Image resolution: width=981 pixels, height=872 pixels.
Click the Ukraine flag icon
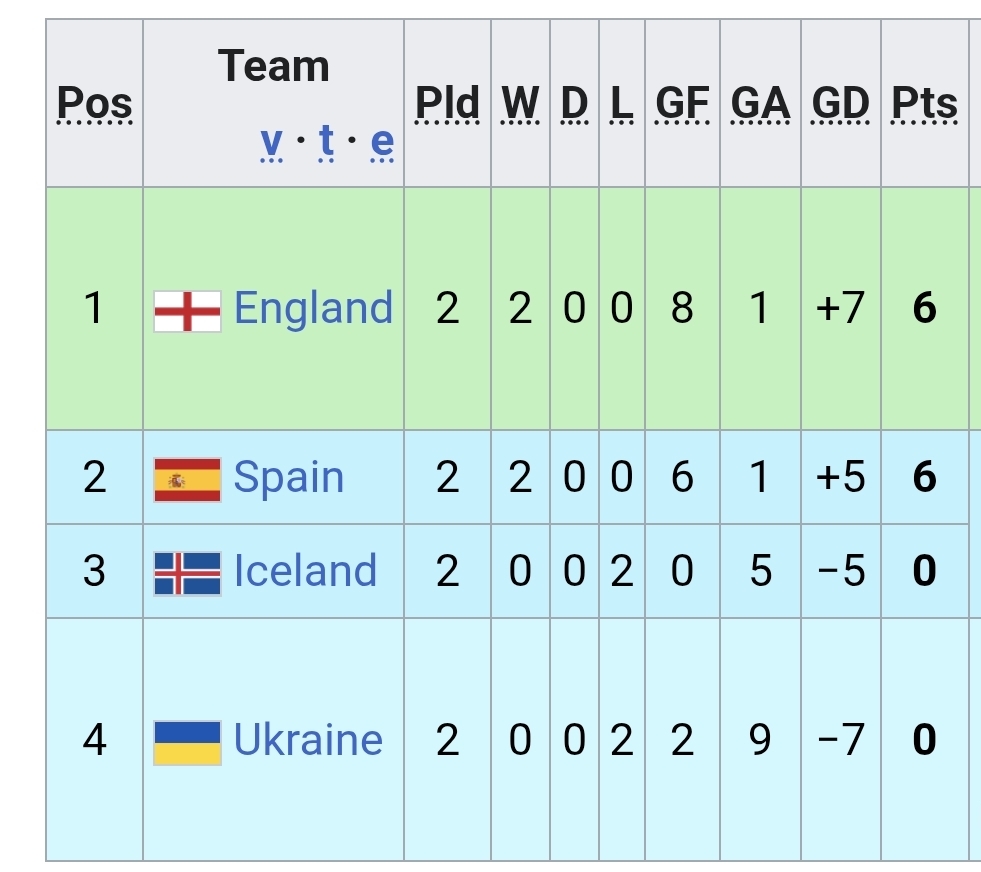click(x=187, y=742)
